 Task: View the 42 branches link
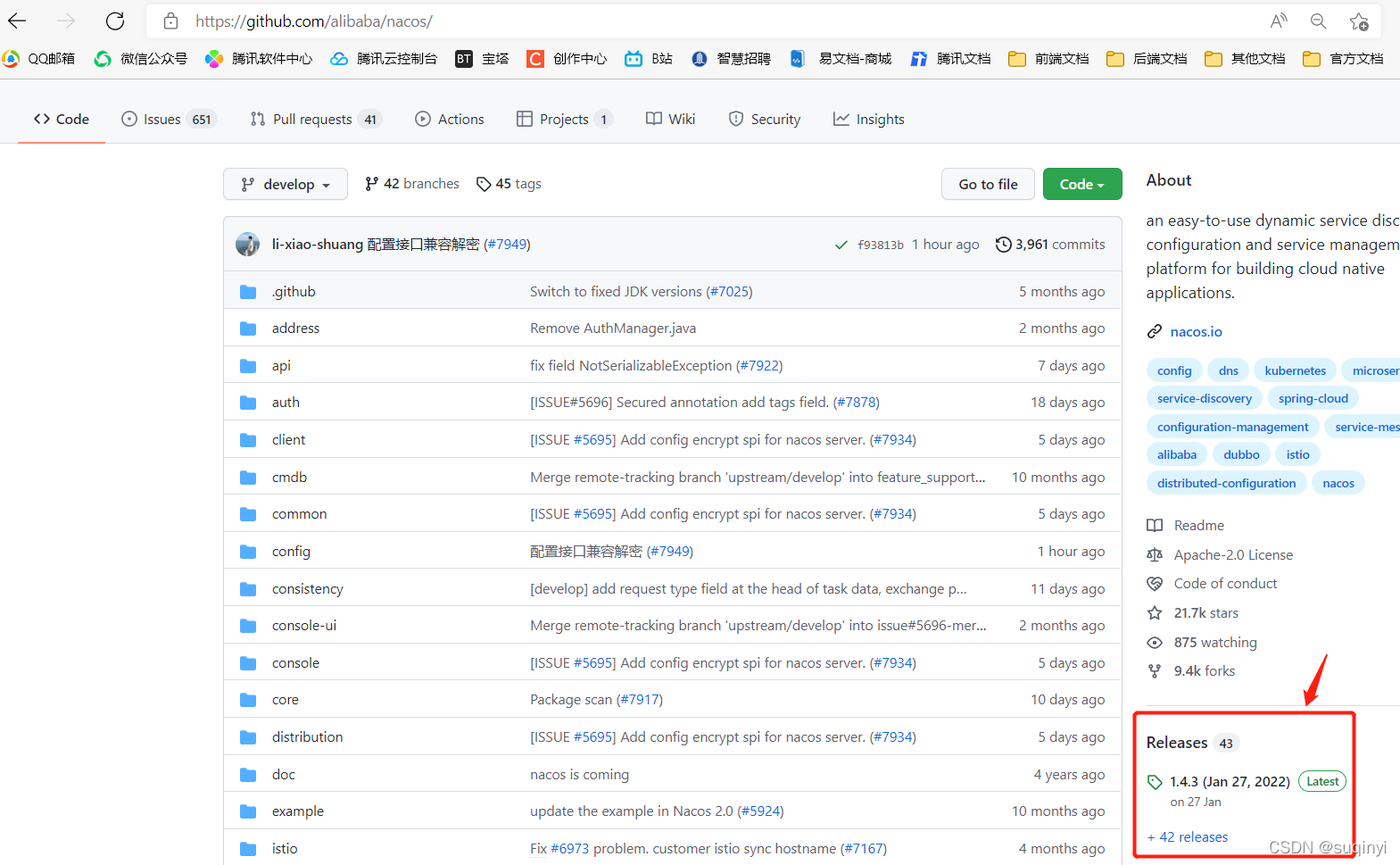pos(412,183)
